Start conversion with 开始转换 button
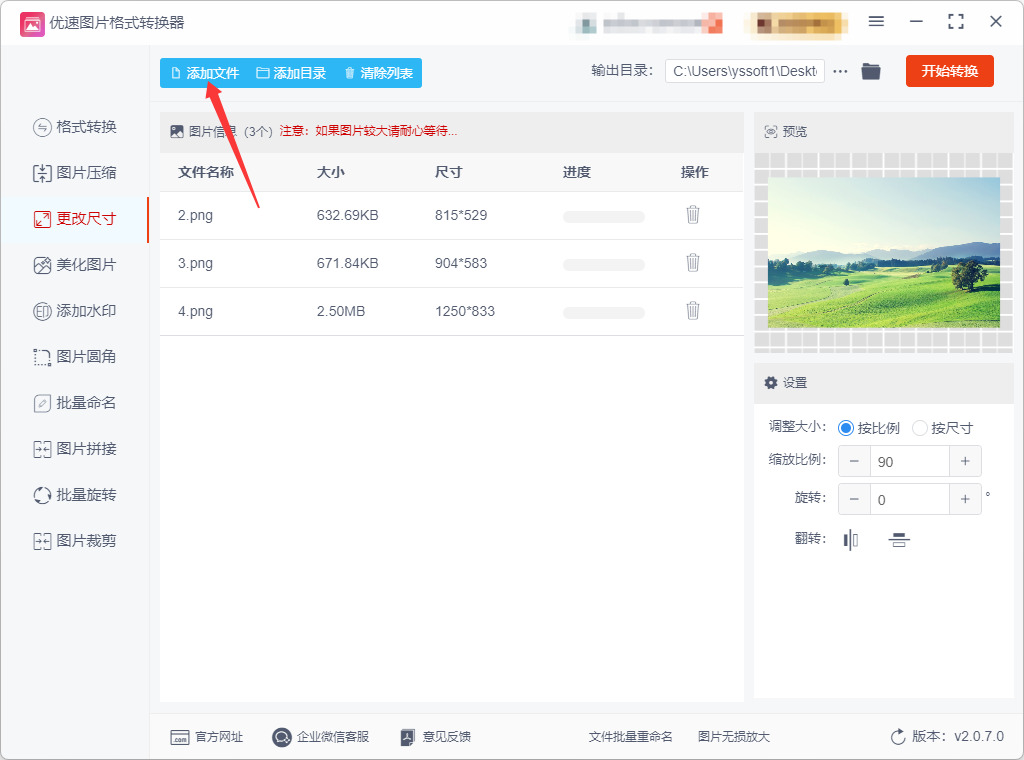The width and height of the screenshot is (1024, 760). [x=950, y=71]
